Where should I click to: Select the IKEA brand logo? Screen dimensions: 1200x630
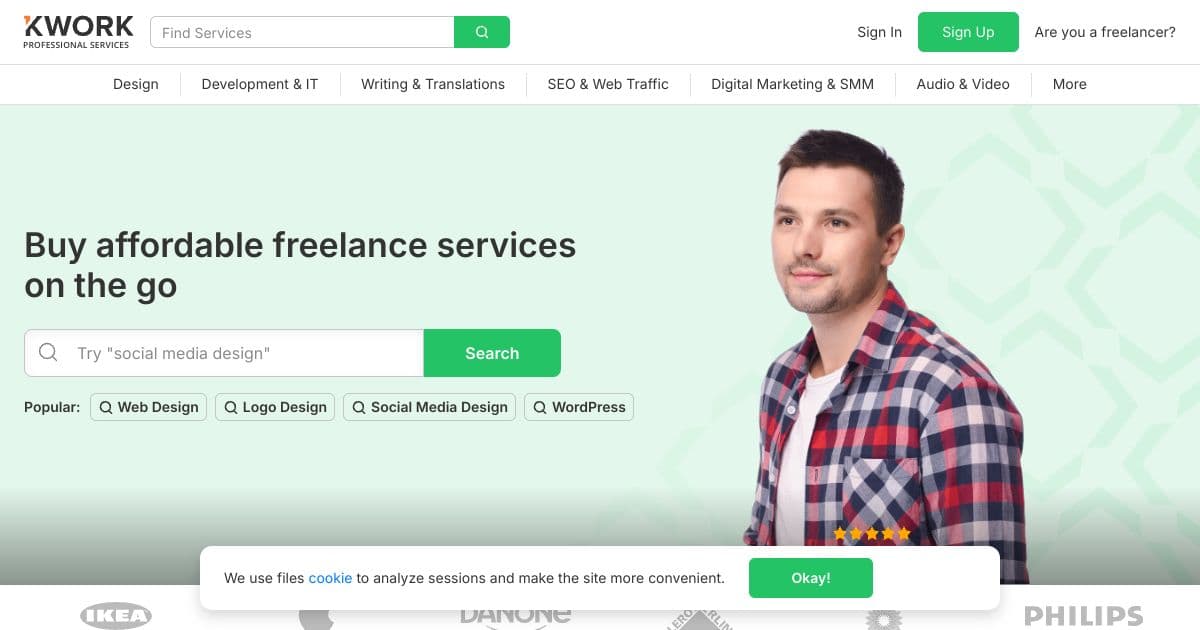click(x=116, y=615)
